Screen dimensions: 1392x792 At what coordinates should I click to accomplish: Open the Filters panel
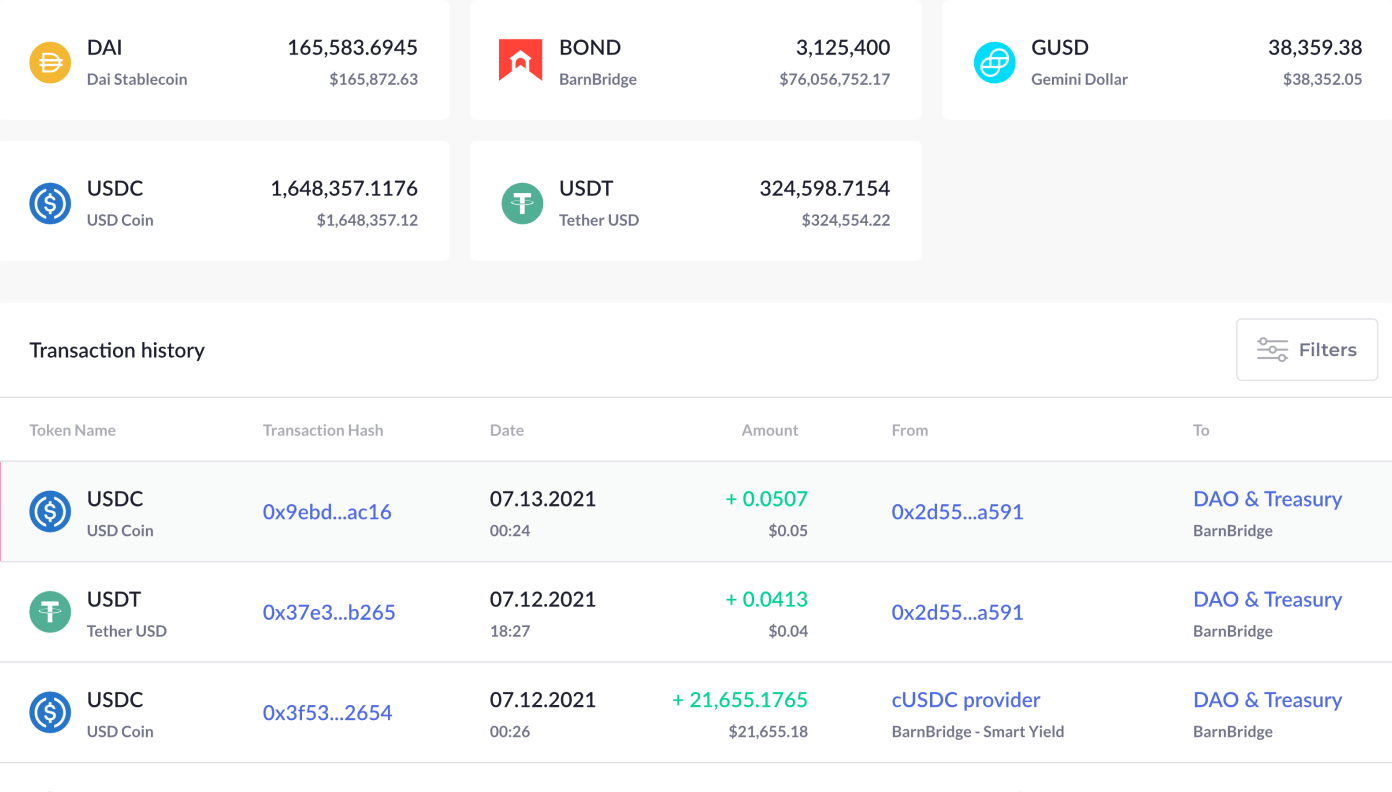1306,350
